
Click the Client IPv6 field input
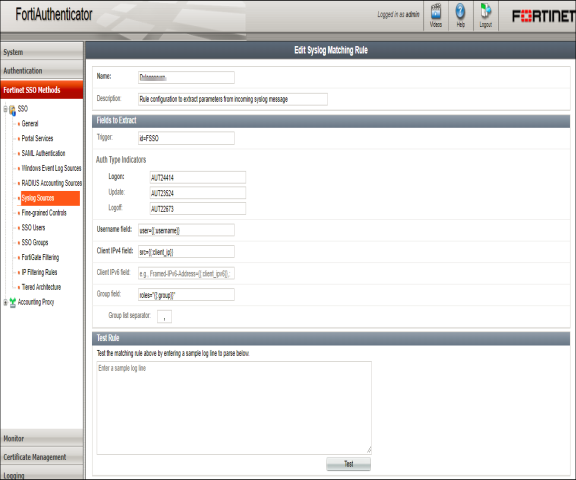186,274
